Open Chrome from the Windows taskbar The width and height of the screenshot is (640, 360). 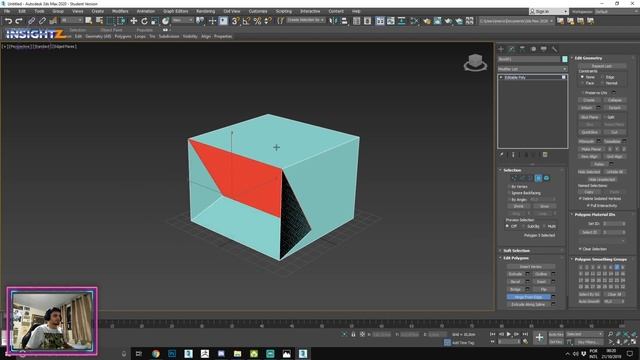click(x=156, y=353)
